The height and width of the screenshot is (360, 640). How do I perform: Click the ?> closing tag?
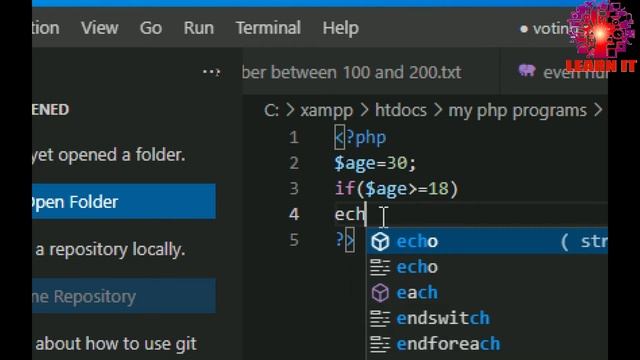tap(345, 240)
